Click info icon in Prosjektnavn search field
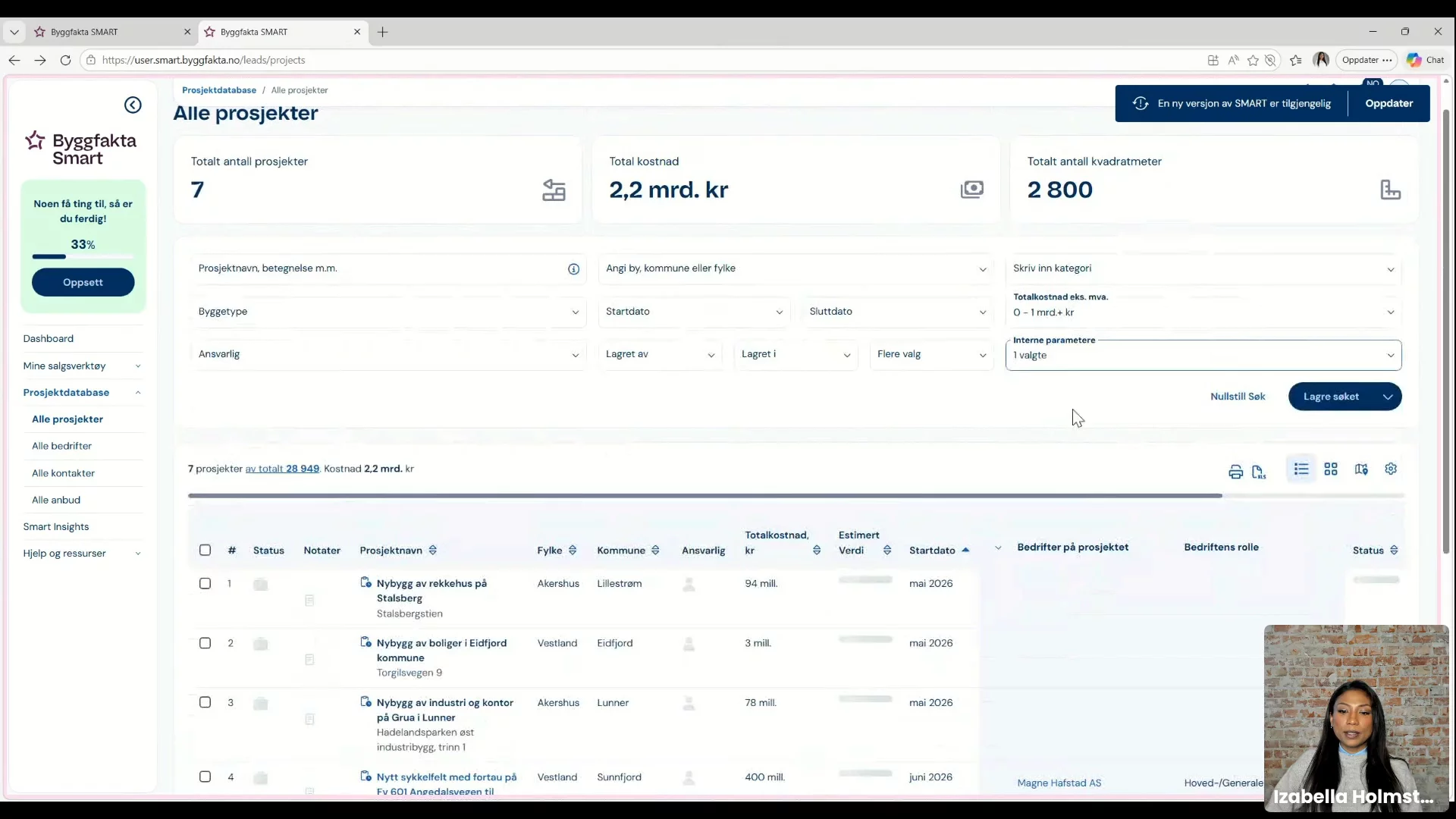 (573, 269)
